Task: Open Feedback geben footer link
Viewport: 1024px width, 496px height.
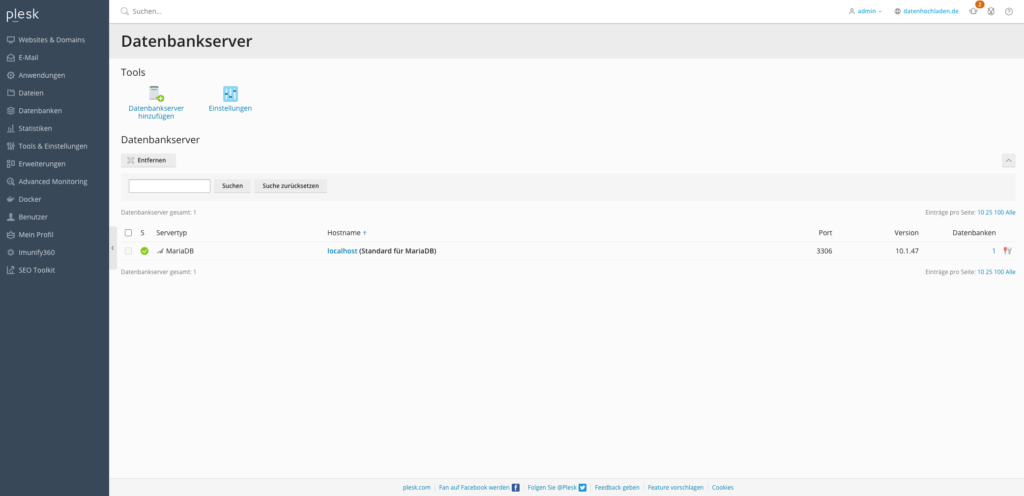Action: [x=617, y=488]
